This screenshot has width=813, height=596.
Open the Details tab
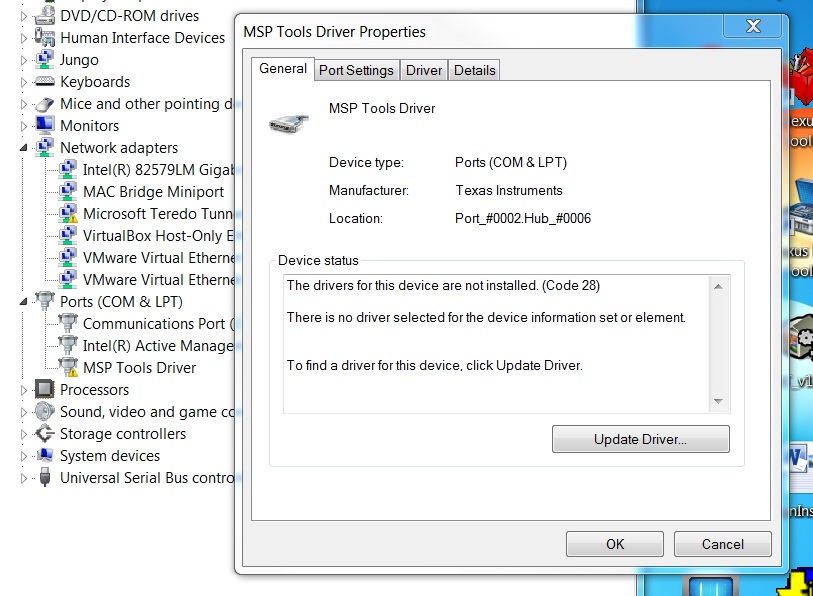pyautogui.click(x=474, y=70)
